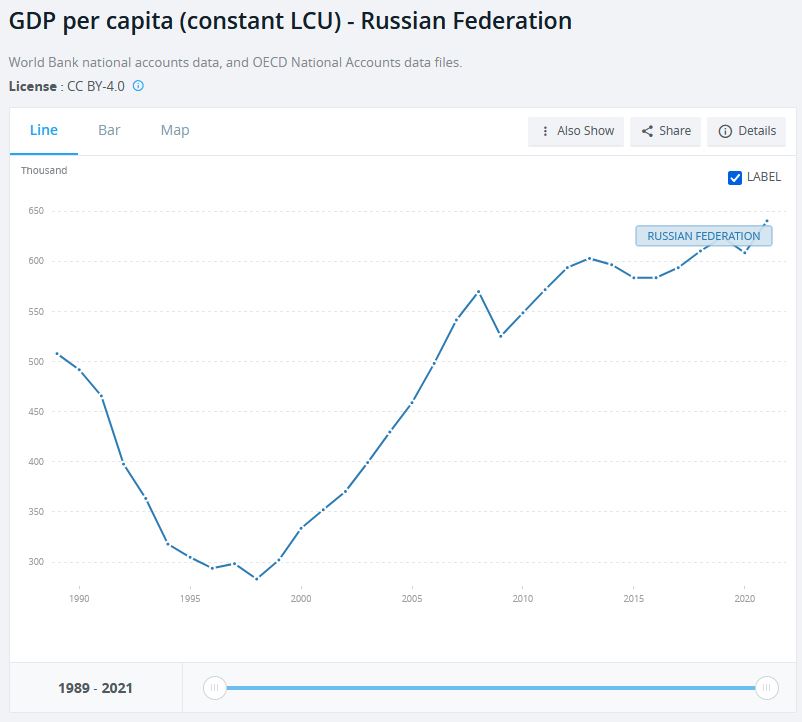The width and height of the screenshot is (802, 722).
Task: Select the Line chart tab
Action: click(x=44, y=130)
